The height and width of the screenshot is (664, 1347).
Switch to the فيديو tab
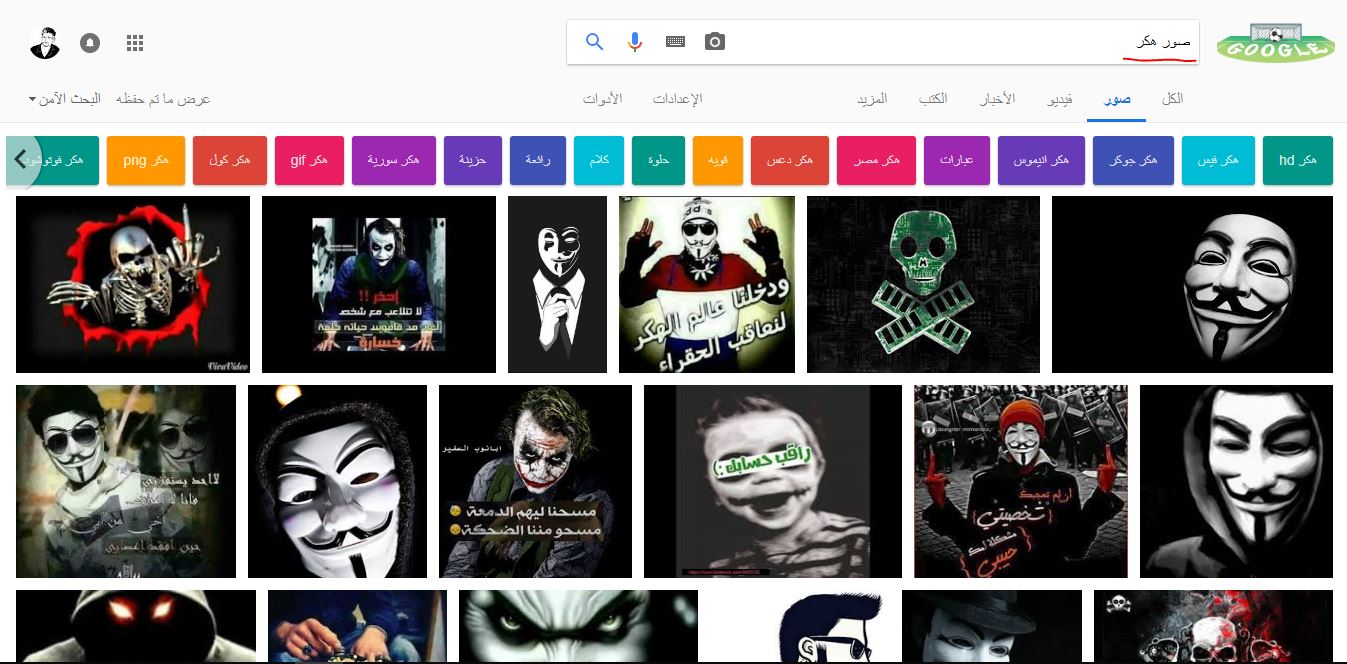[x=1060, y=99]
